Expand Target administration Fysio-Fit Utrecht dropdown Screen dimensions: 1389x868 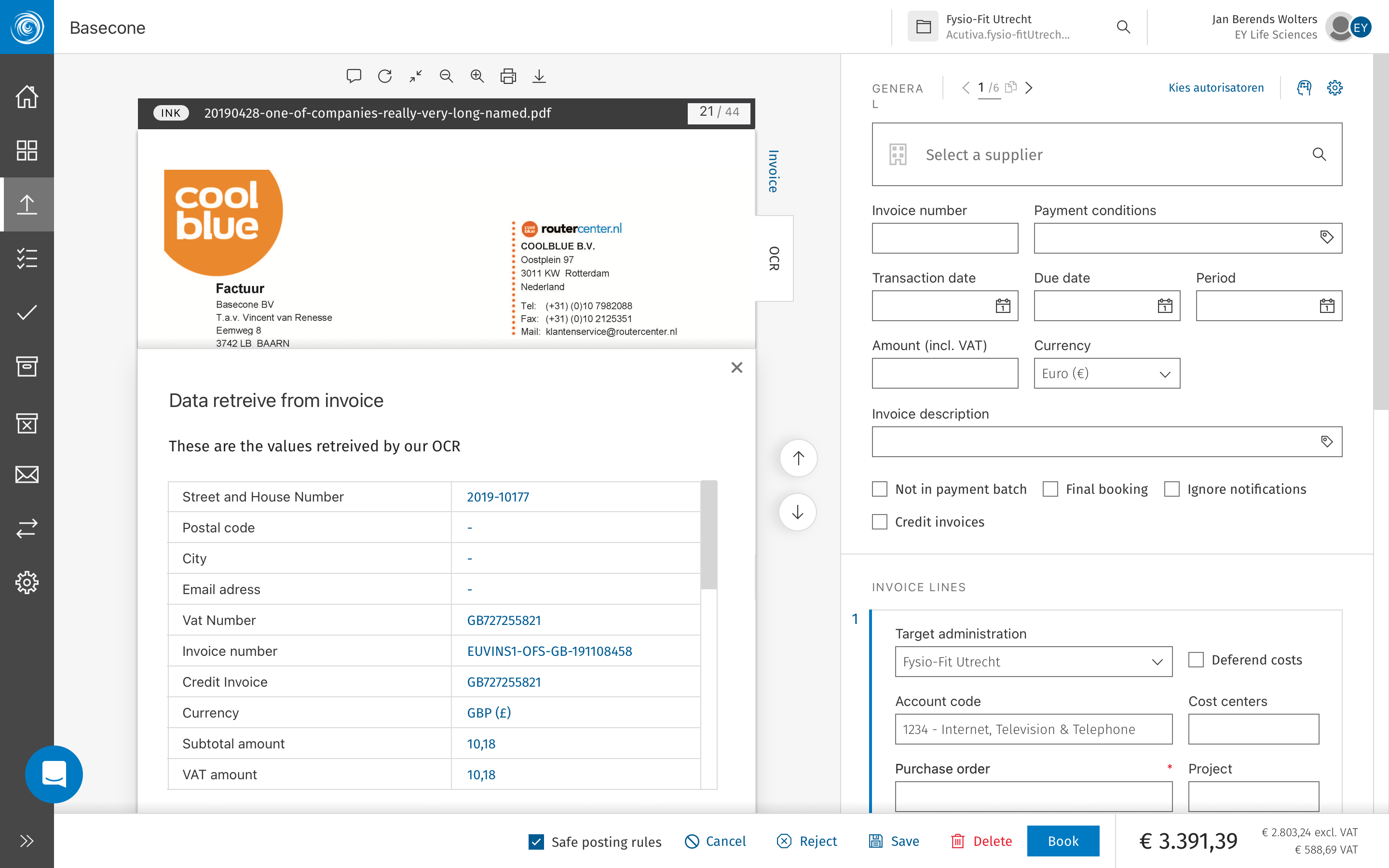pos(1033,662)
